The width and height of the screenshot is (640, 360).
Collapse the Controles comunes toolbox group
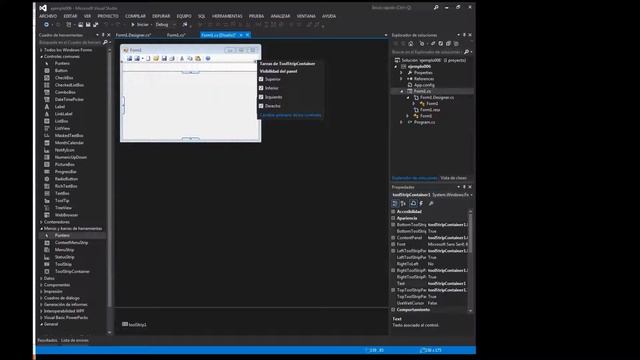[x=42, y=57]
